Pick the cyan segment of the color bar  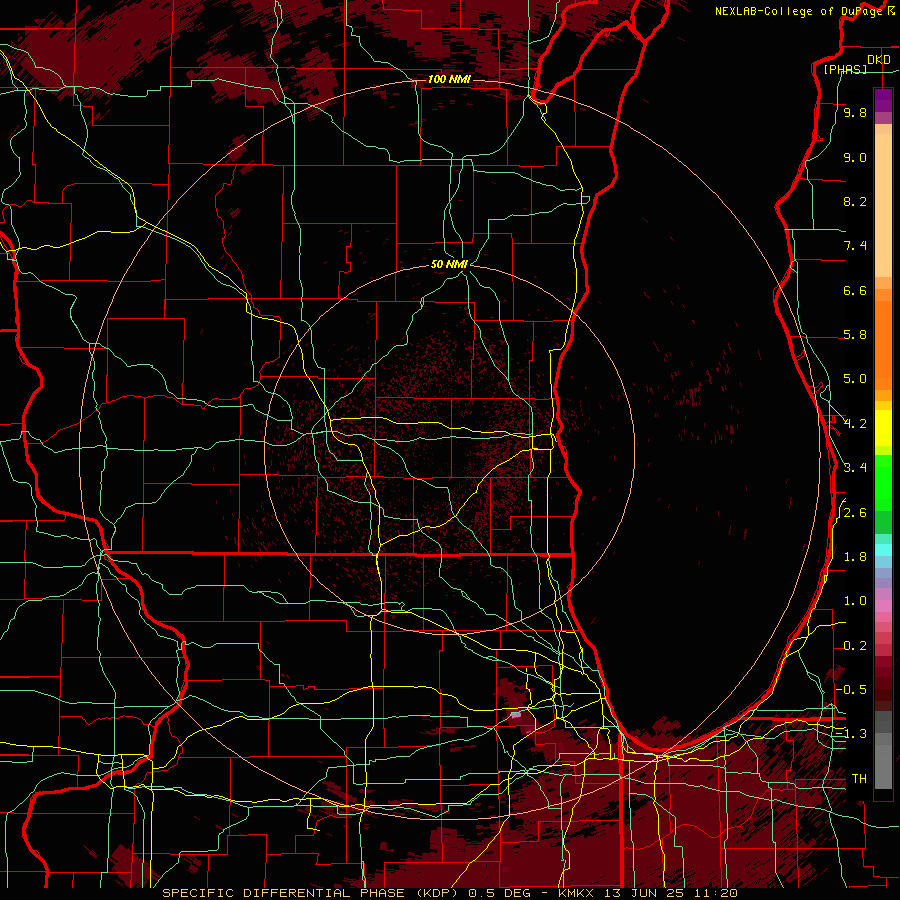click(x=883, y=550)
